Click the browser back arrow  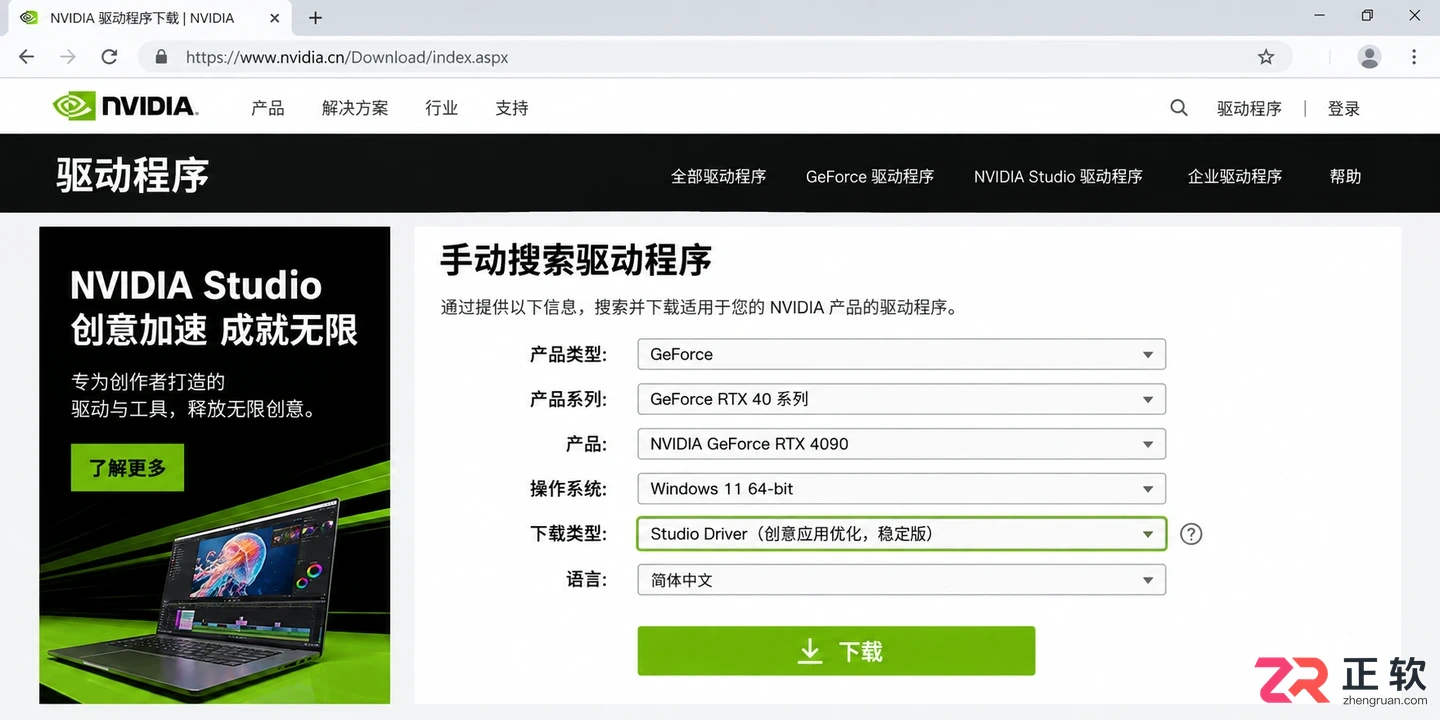point(27,57)
